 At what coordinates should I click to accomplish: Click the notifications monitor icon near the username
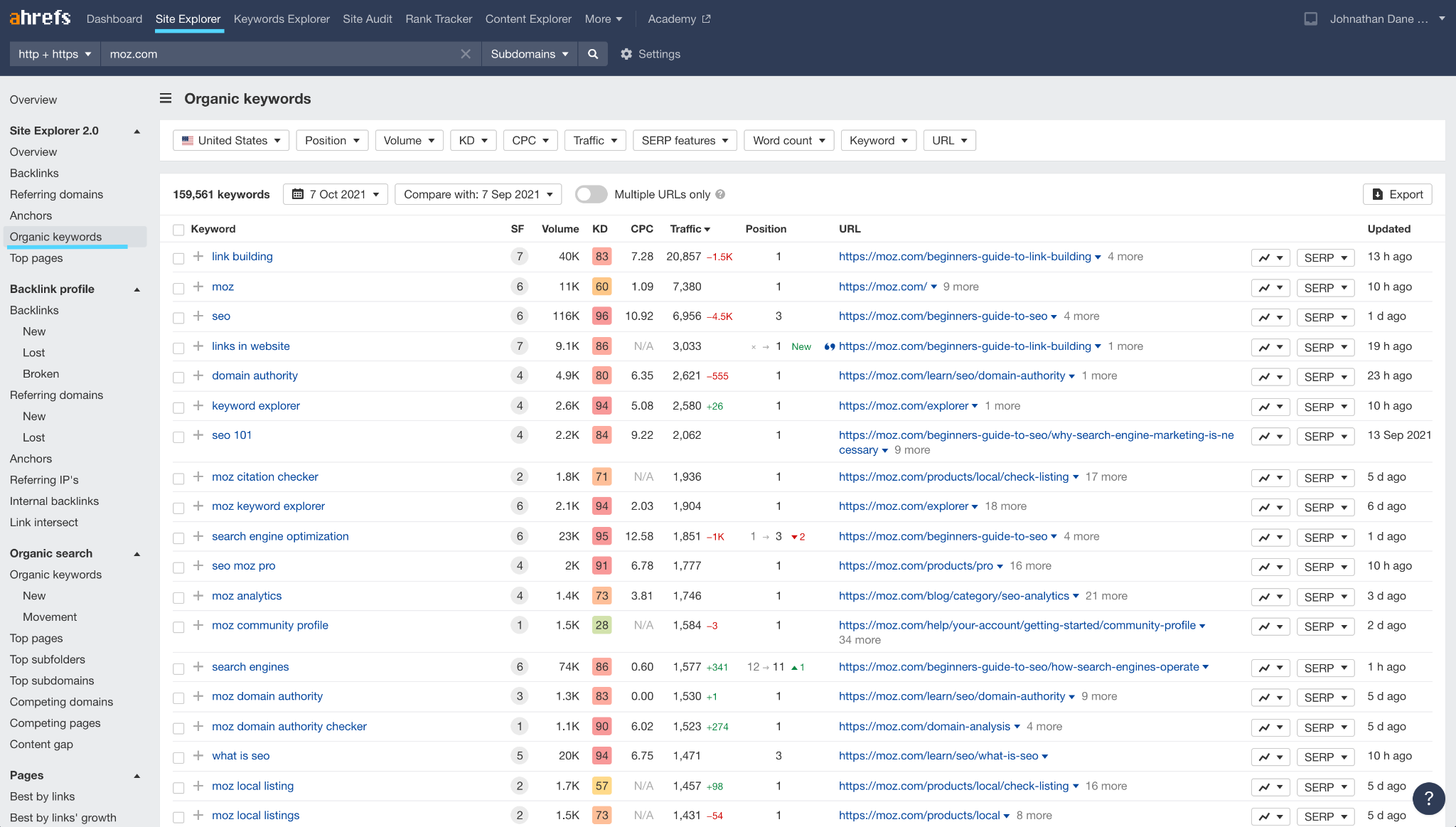pos(1311,19)
